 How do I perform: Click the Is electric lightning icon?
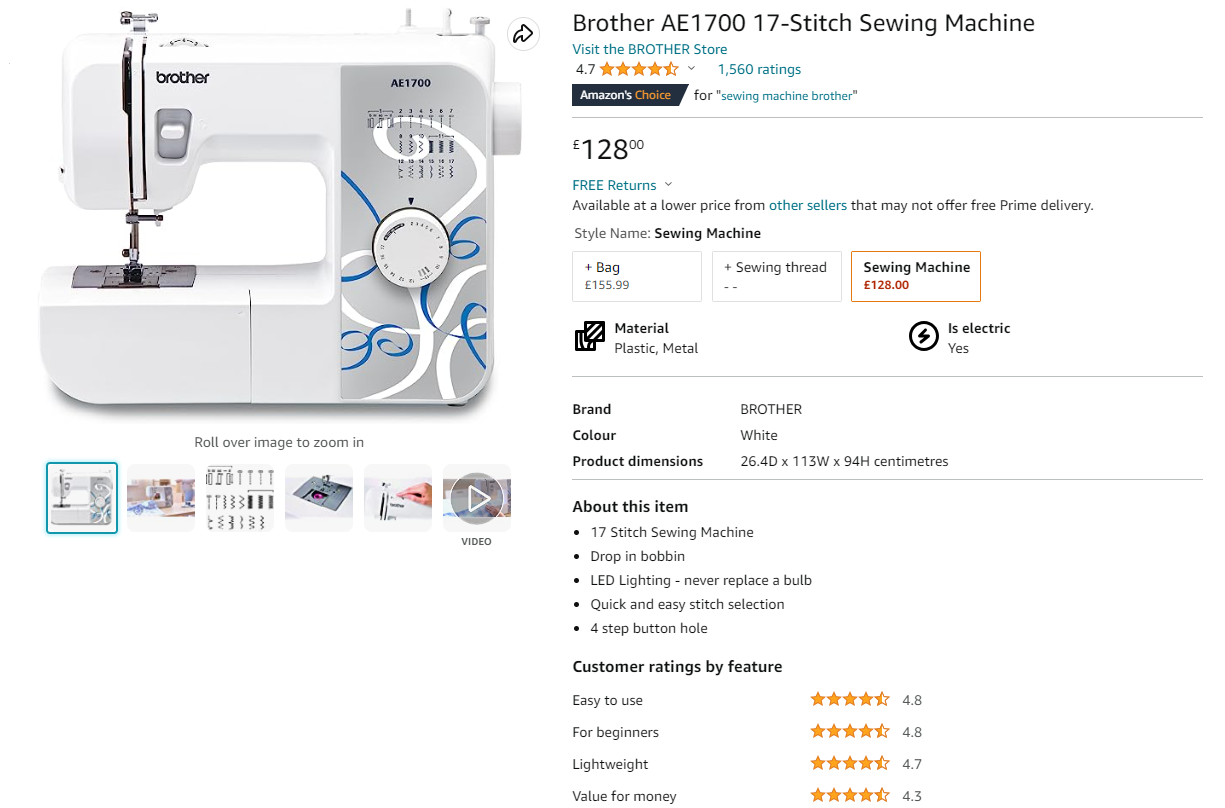(923, 337)
